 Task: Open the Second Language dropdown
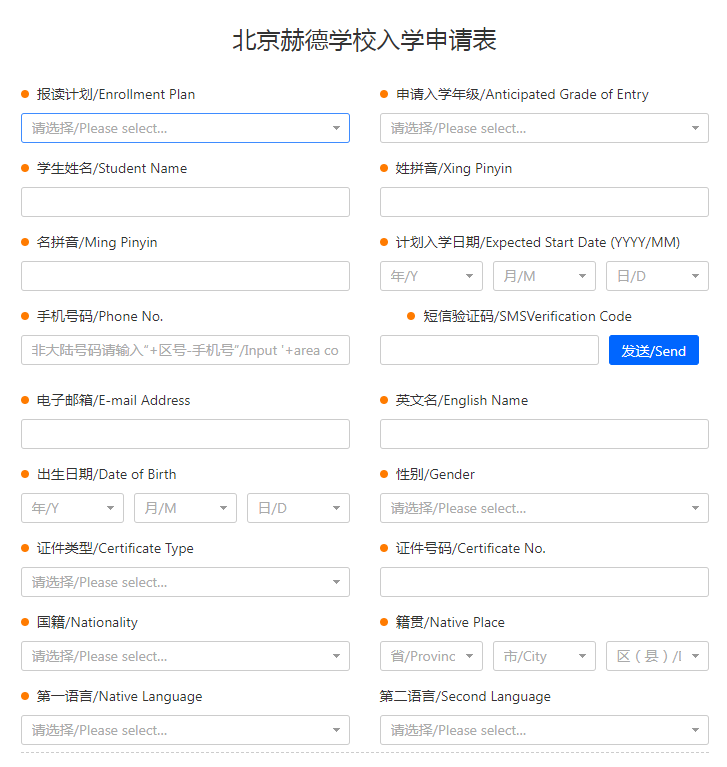pos(544,730)
